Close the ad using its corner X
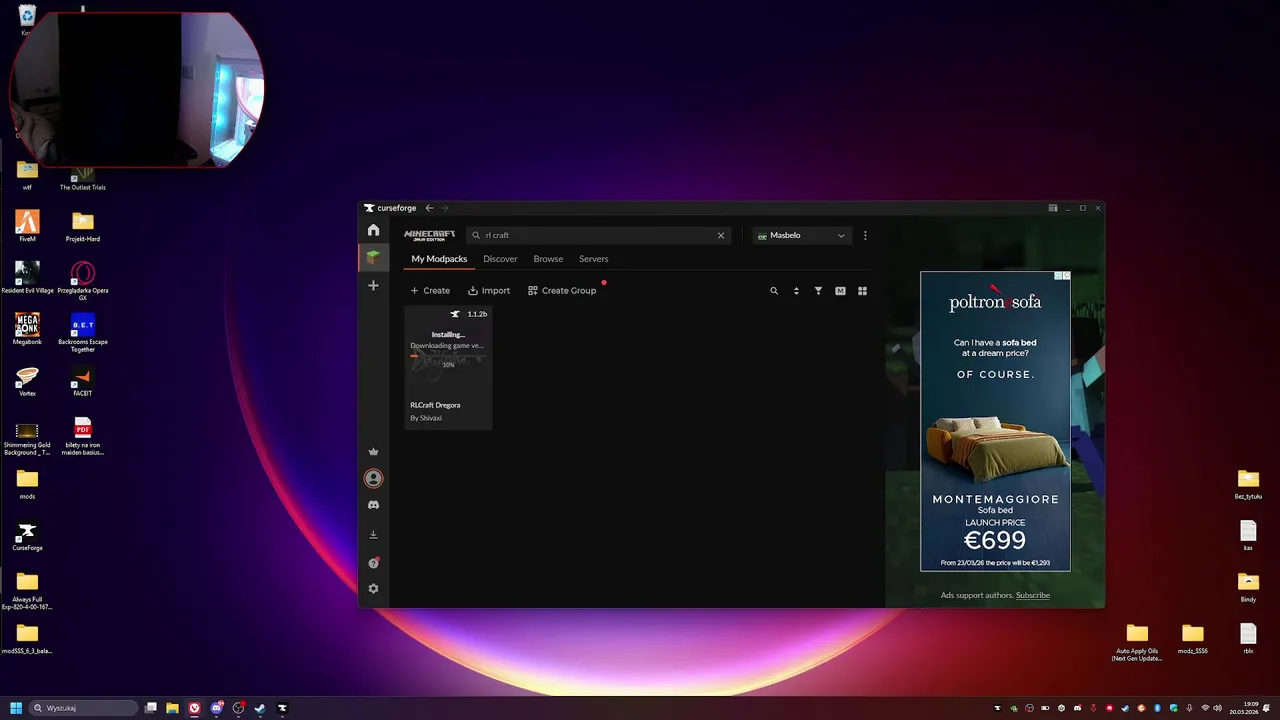 [1066, 276]
